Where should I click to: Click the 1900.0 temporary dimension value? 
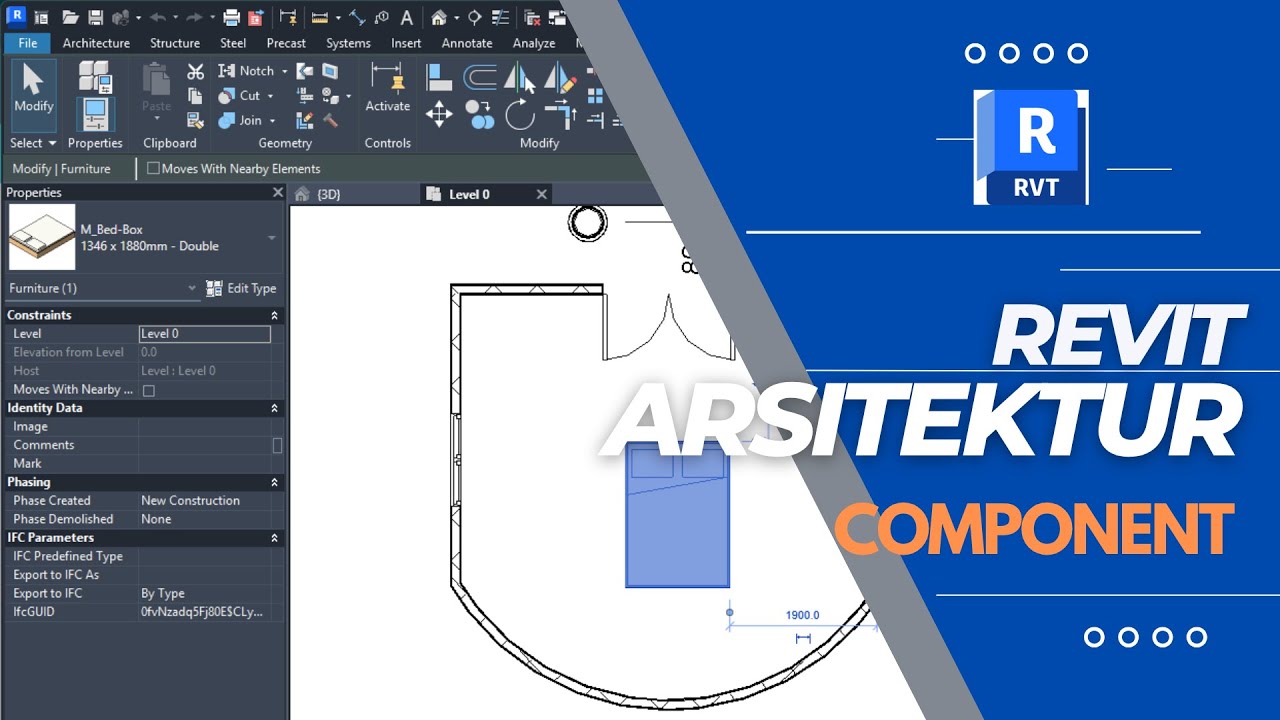tap(802, 615)
